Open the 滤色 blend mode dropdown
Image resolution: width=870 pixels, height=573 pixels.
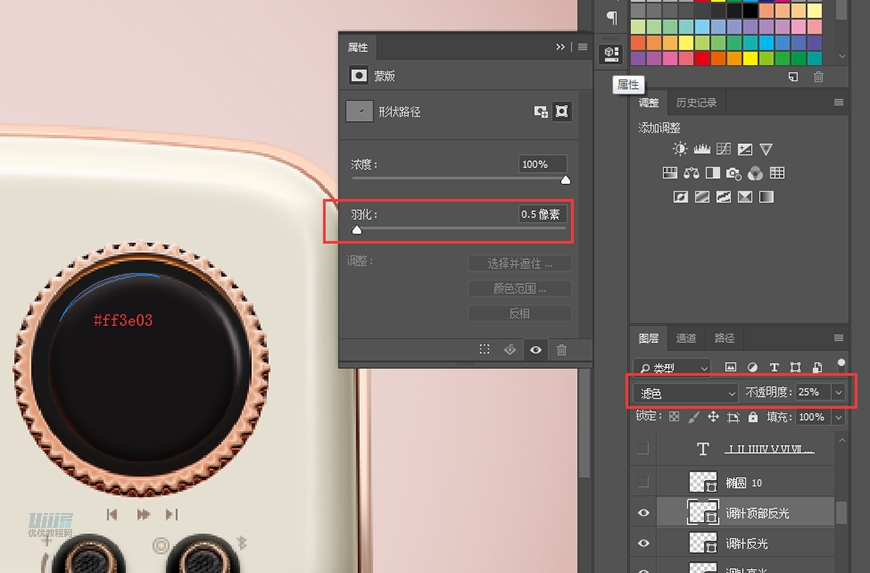pos(686,393)
